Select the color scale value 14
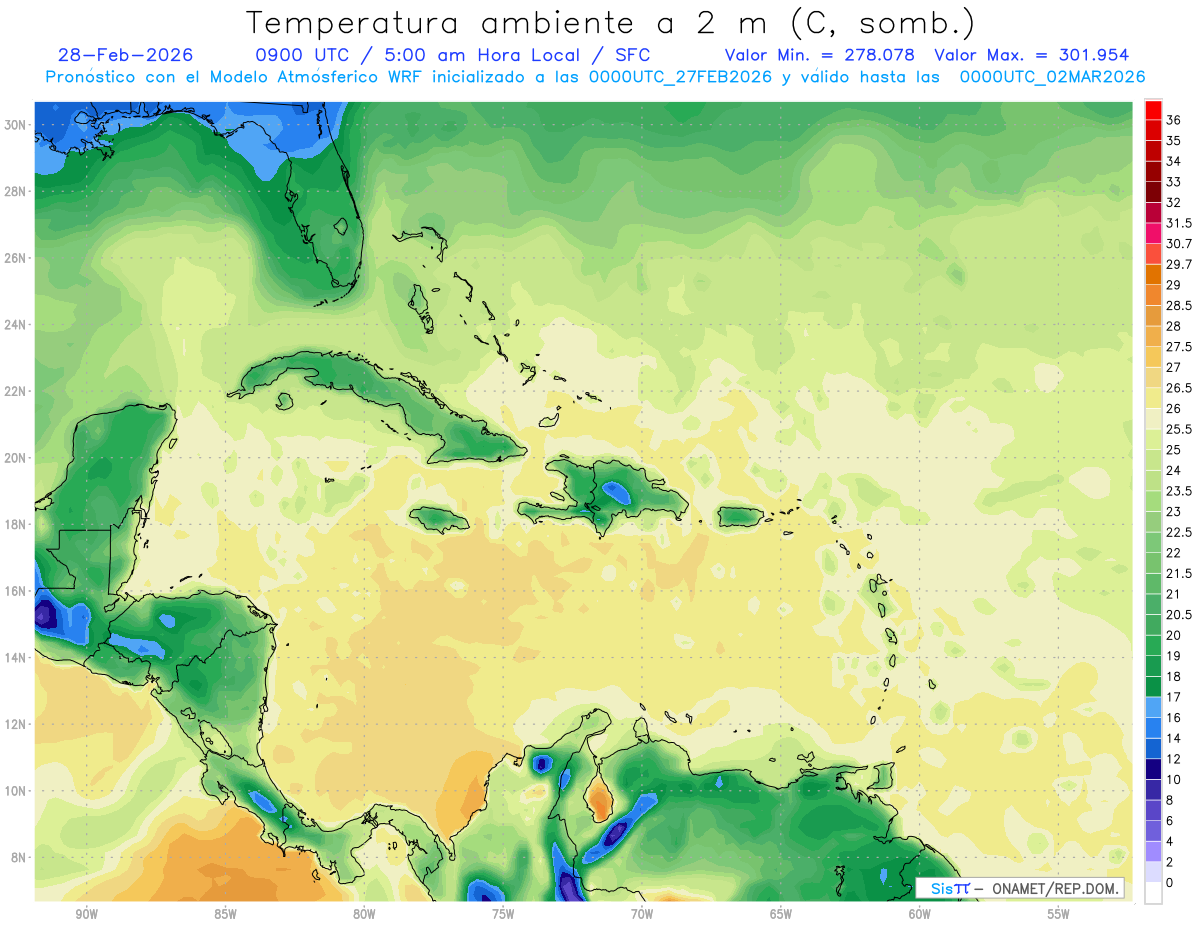This screenshot has height=927, width=1200. click(x=1174, y=738)
